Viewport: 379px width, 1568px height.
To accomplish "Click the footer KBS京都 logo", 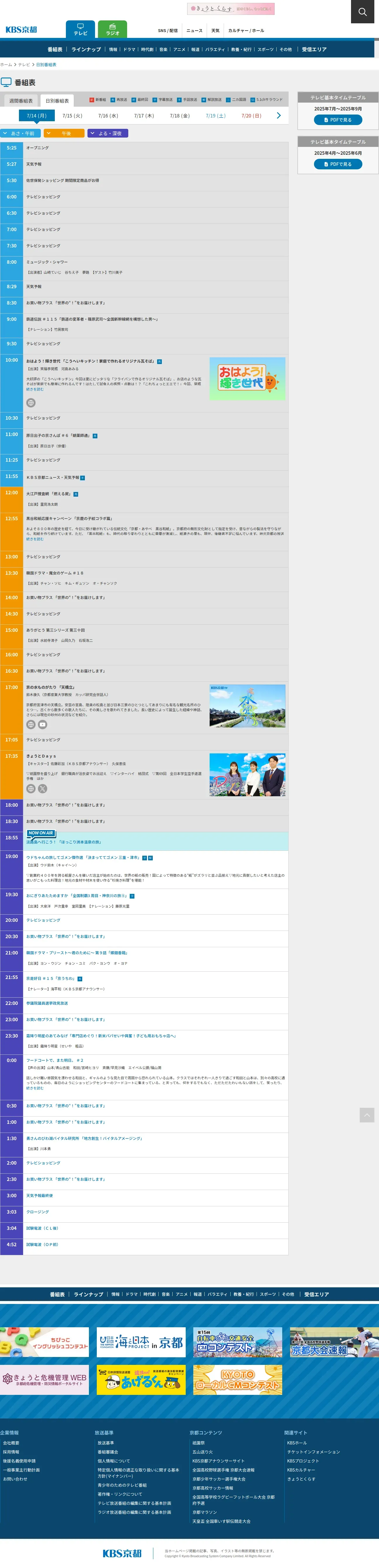I will pyautogui.click(x=122, y=1553).
